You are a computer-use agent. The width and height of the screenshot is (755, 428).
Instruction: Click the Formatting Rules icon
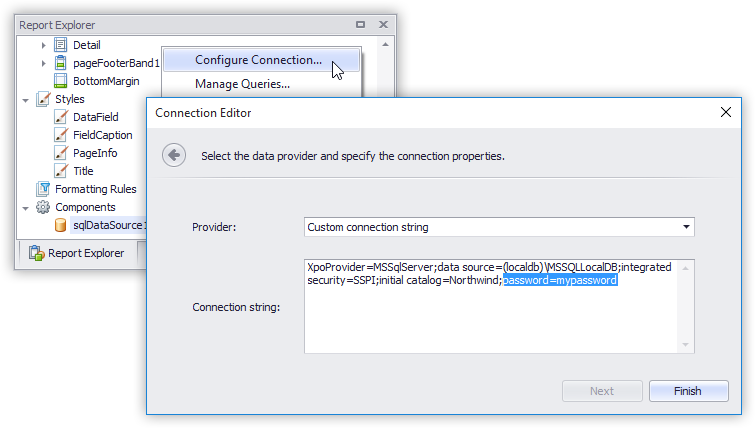[43, 189]
